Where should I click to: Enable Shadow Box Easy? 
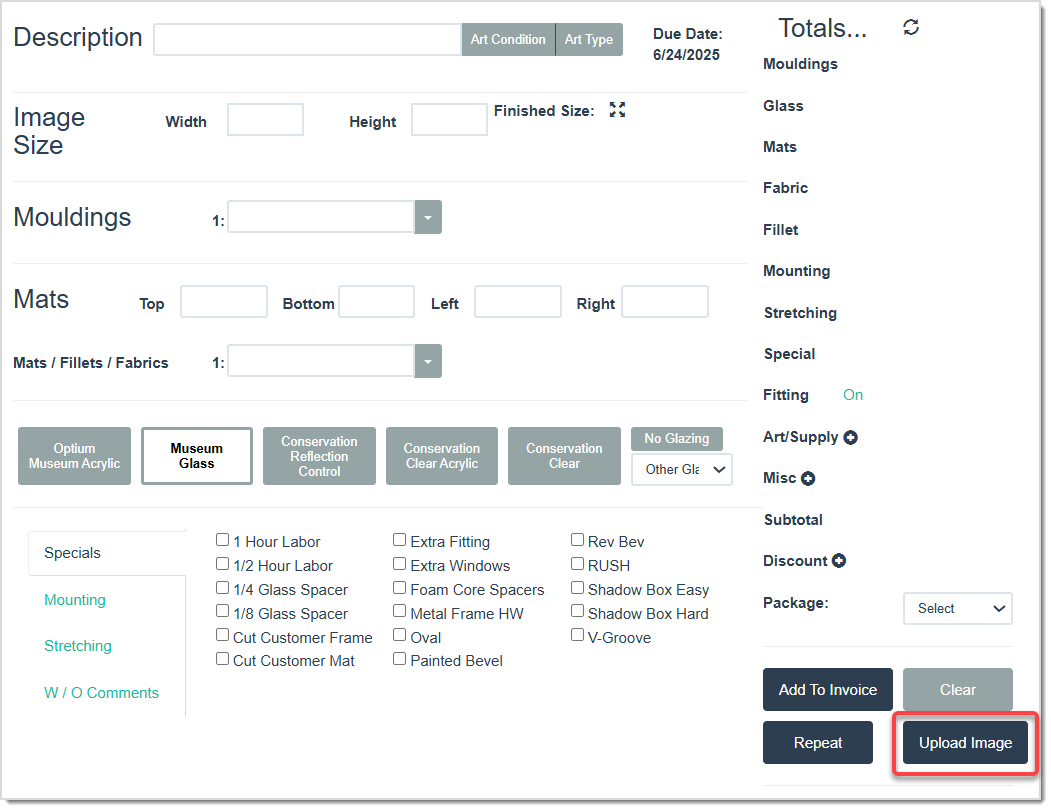click(577, 588)
